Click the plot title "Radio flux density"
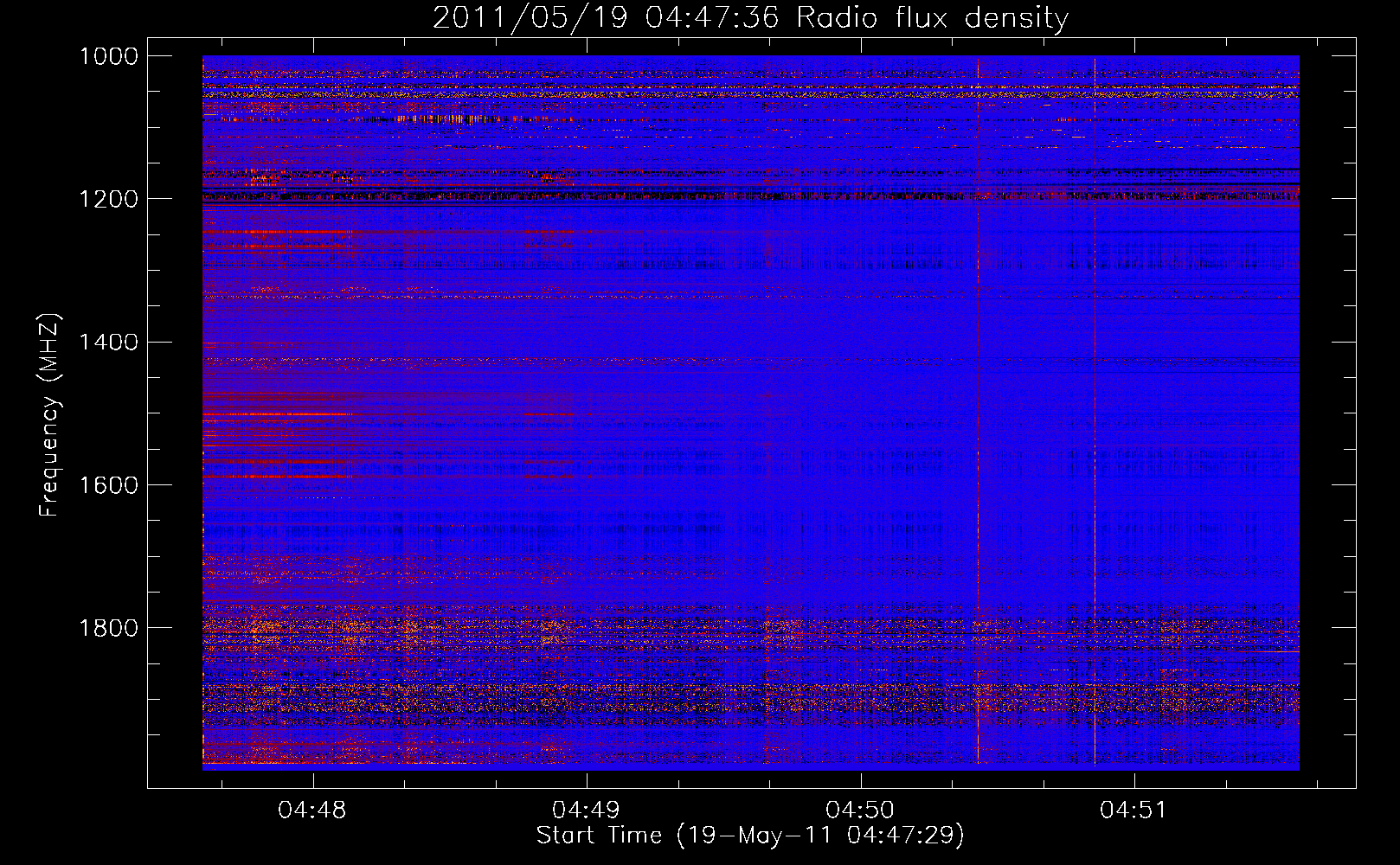This screenshot has height=865, width=1400. [x=933, y=18]
